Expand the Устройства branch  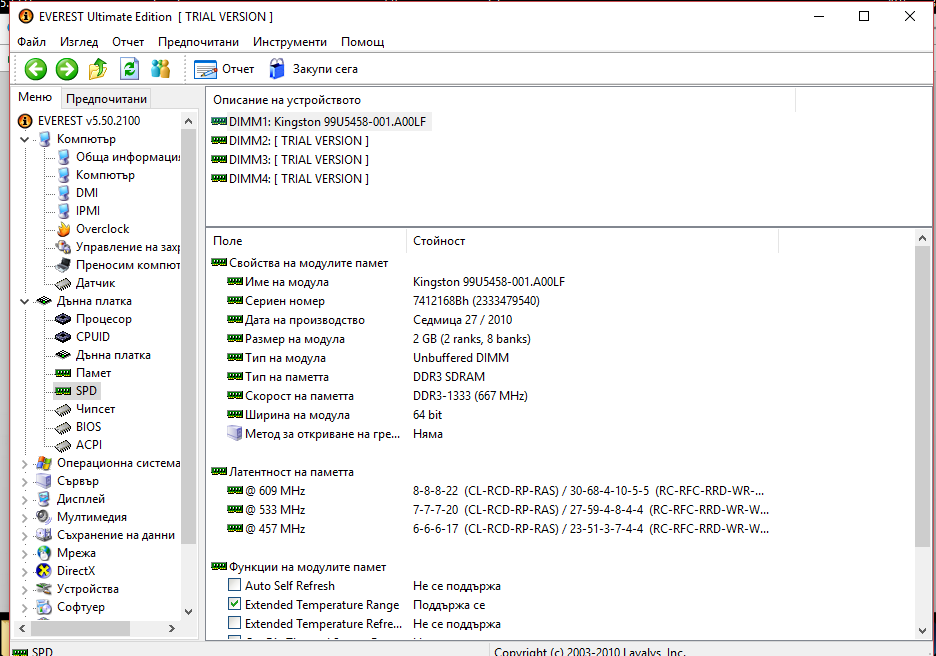[x=24, y=590]
